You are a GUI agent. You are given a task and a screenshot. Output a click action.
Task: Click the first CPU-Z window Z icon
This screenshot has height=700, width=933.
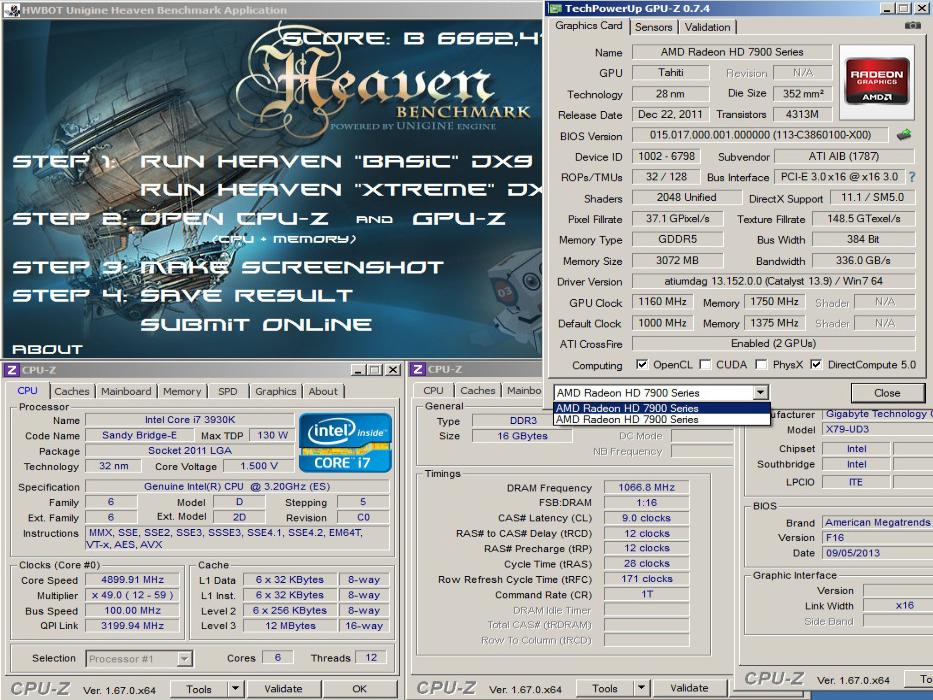(11, 370)
